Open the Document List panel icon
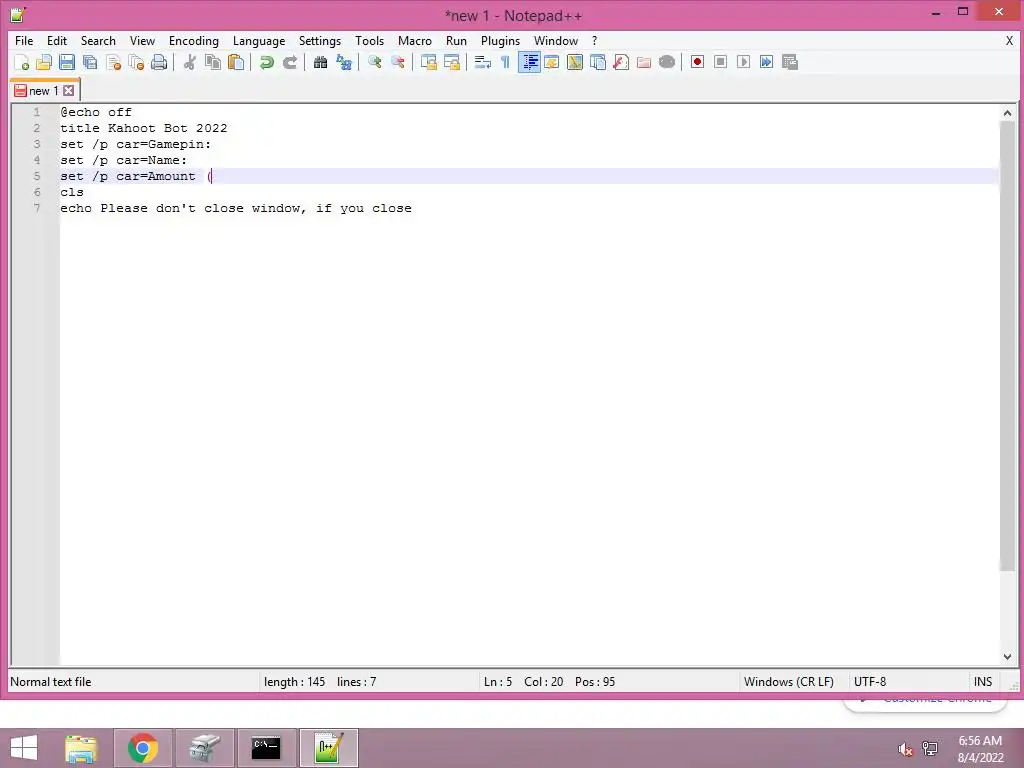 (x=598, y=62)
